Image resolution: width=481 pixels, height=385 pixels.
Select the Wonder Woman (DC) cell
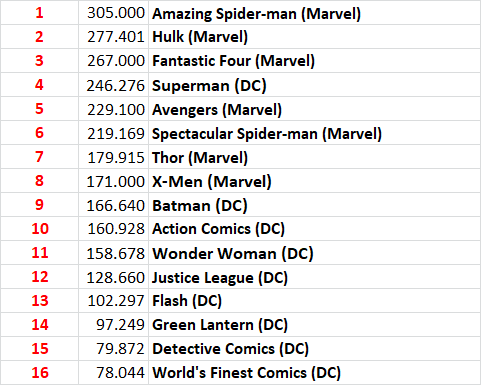tap(314, 253)
